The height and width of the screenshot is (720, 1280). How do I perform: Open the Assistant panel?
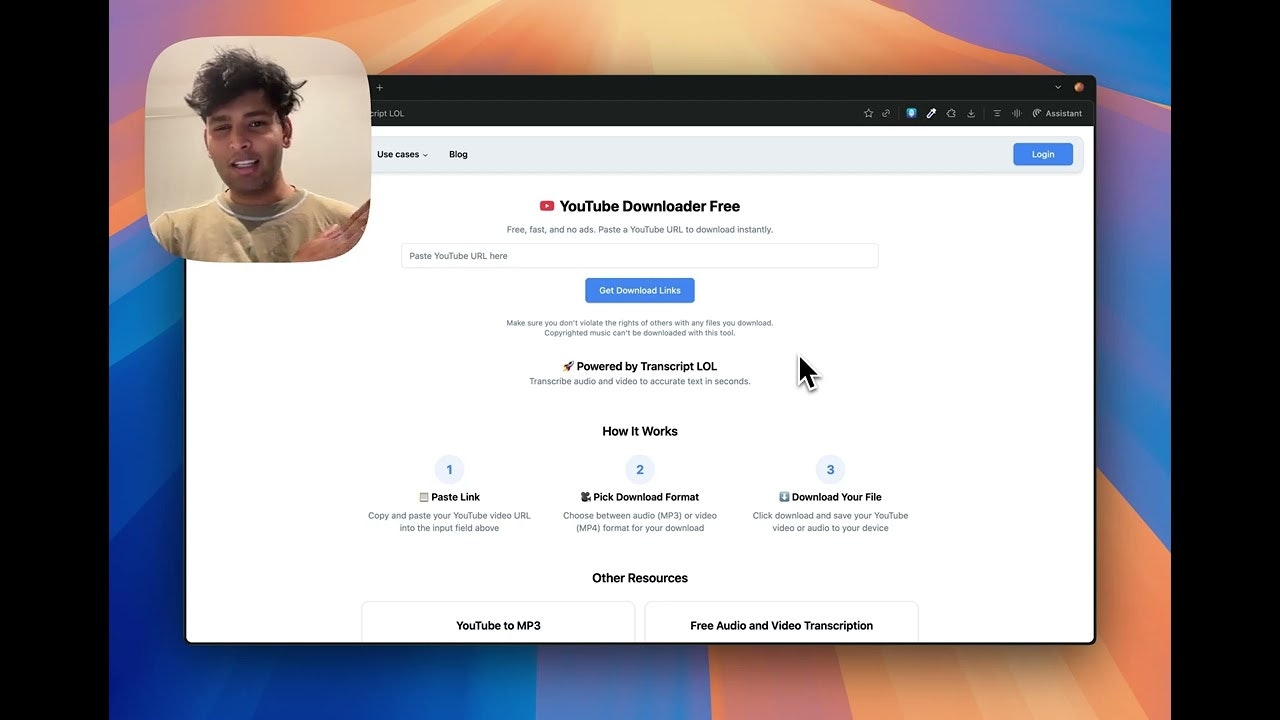coord(1056,113)
